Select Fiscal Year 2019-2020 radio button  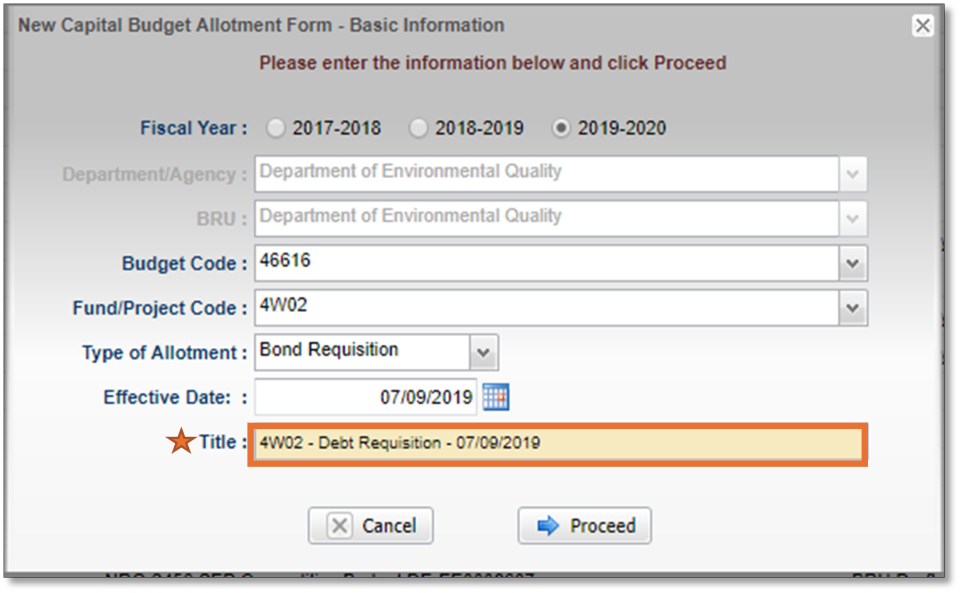point(562,128)
